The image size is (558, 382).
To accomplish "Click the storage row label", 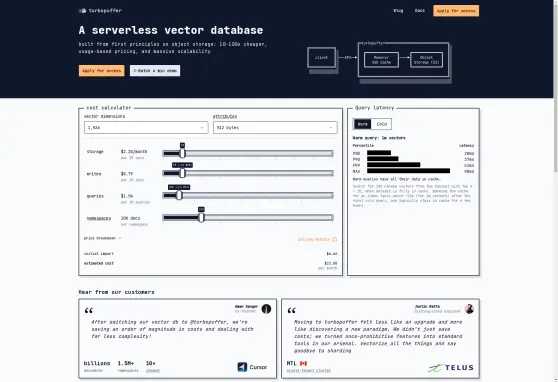I will tap(95, 152).
